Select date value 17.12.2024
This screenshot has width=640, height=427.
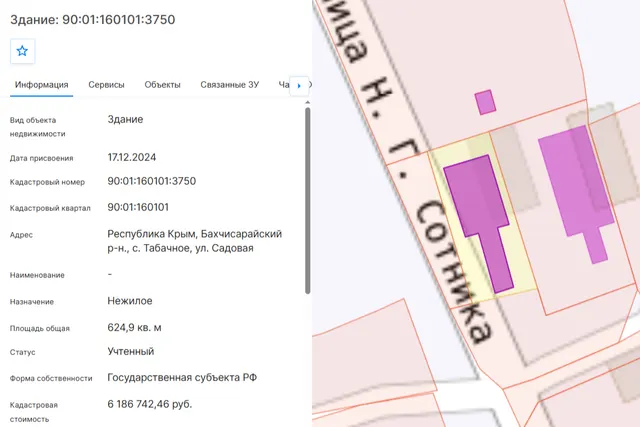click(x=132, y=157)
